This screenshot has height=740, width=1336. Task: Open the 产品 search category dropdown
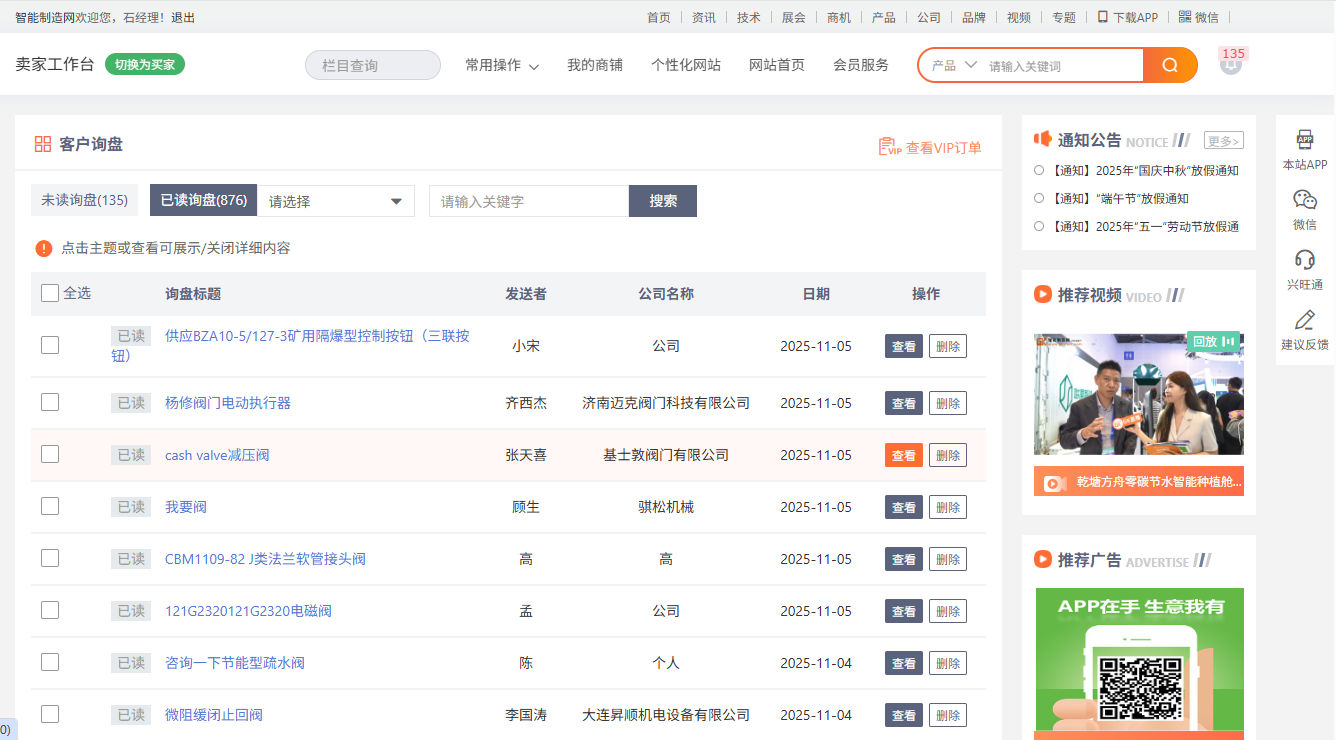[x=953, y=65]
